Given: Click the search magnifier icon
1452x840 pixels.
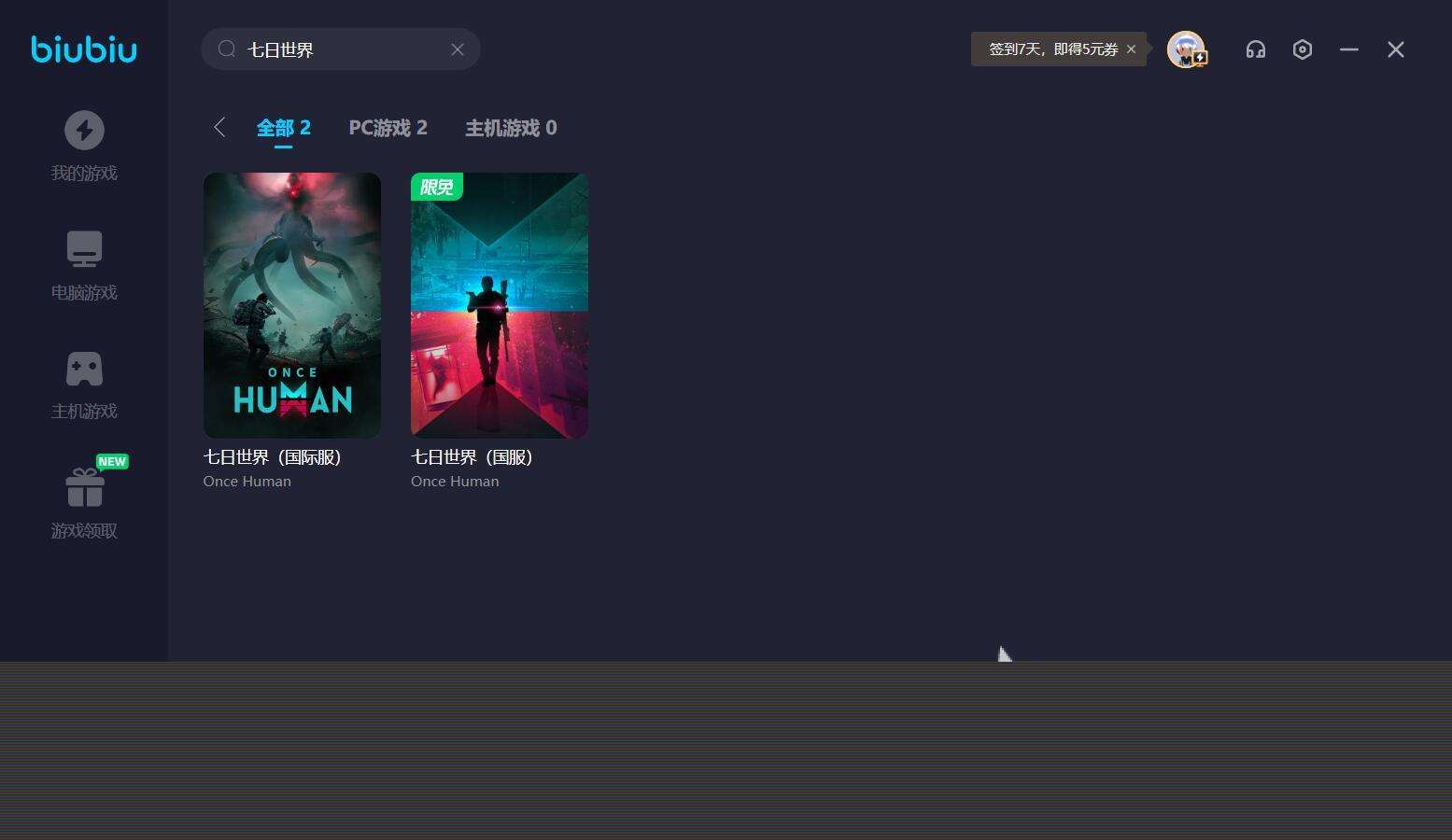Looking at the screenshot, I should 227,49.
